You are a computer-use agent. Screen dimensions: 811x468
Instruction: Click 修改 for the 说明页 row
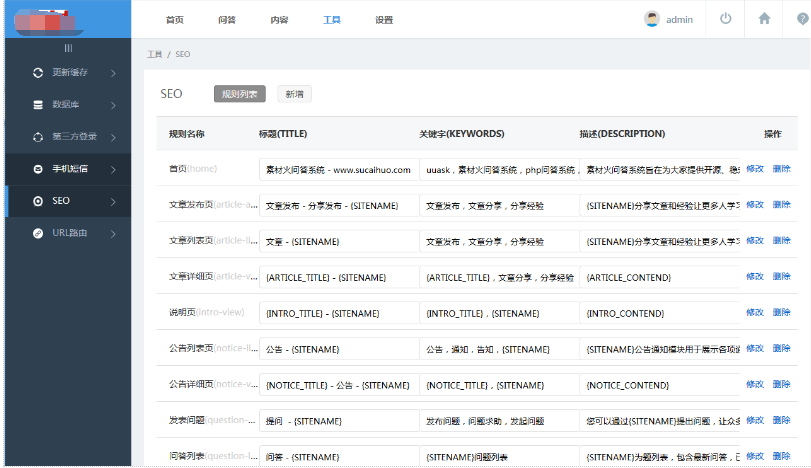pos(755,312)
